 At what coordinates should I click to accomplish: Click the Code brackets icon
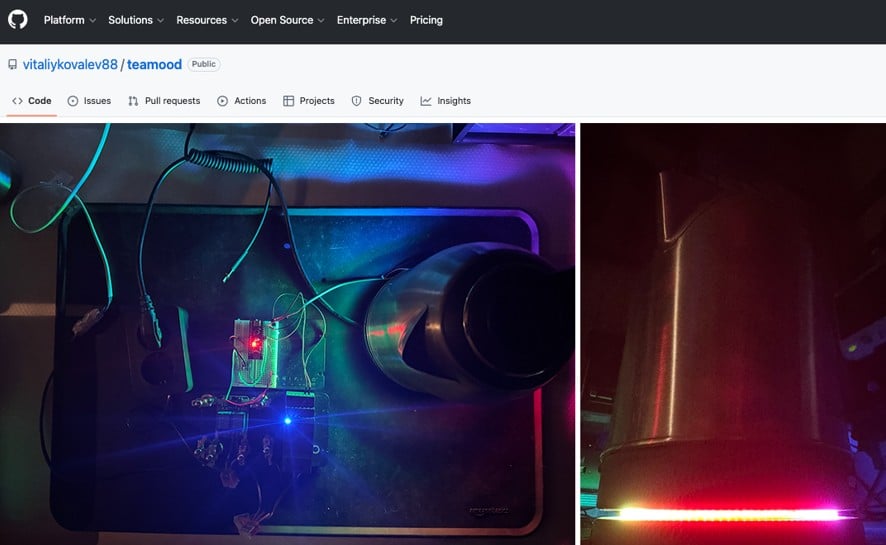click(17, 101)
